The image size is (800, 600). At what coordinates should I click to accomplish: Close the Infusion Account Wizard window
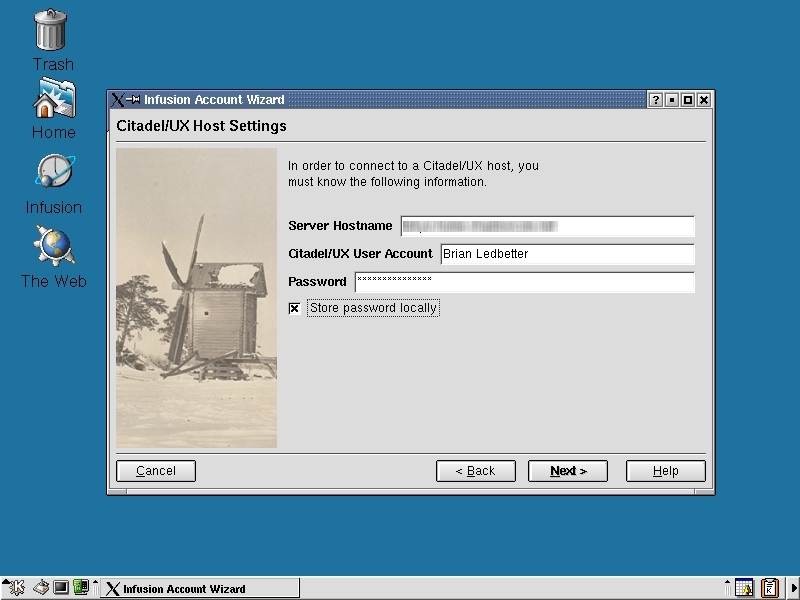pos(704,100)
